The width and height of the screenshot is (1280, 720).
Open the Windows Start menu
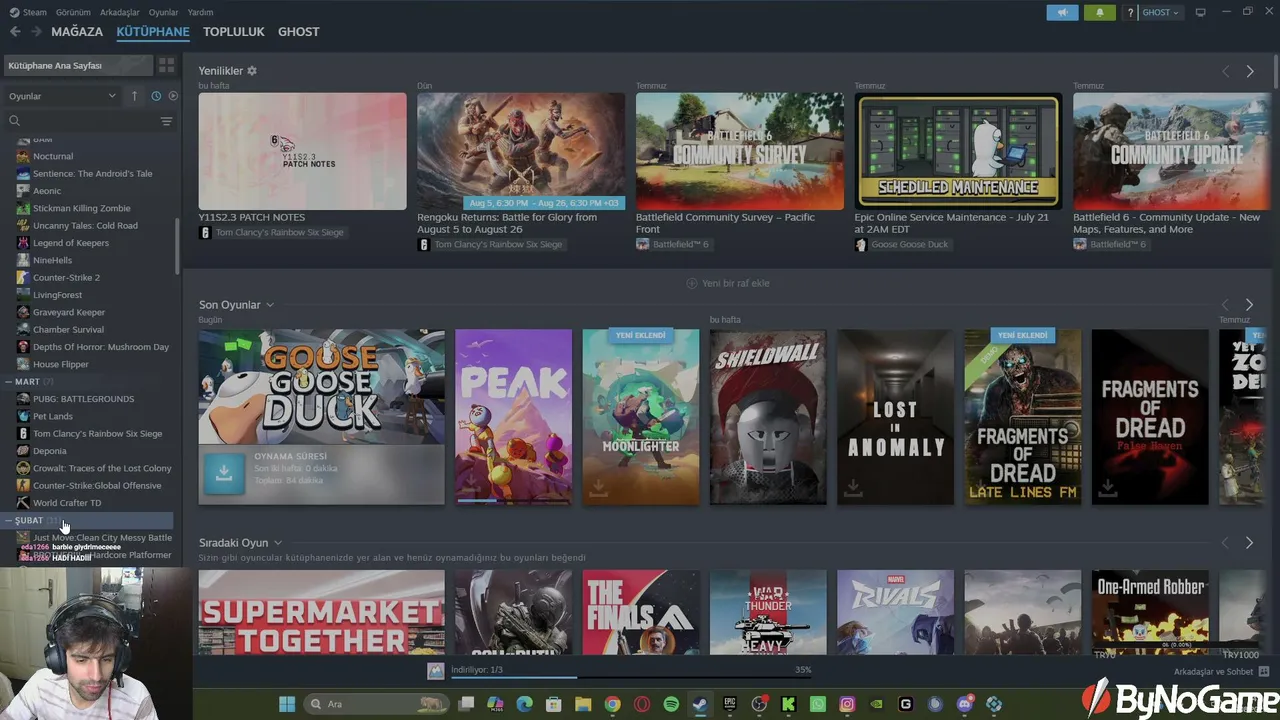point(287,704)
